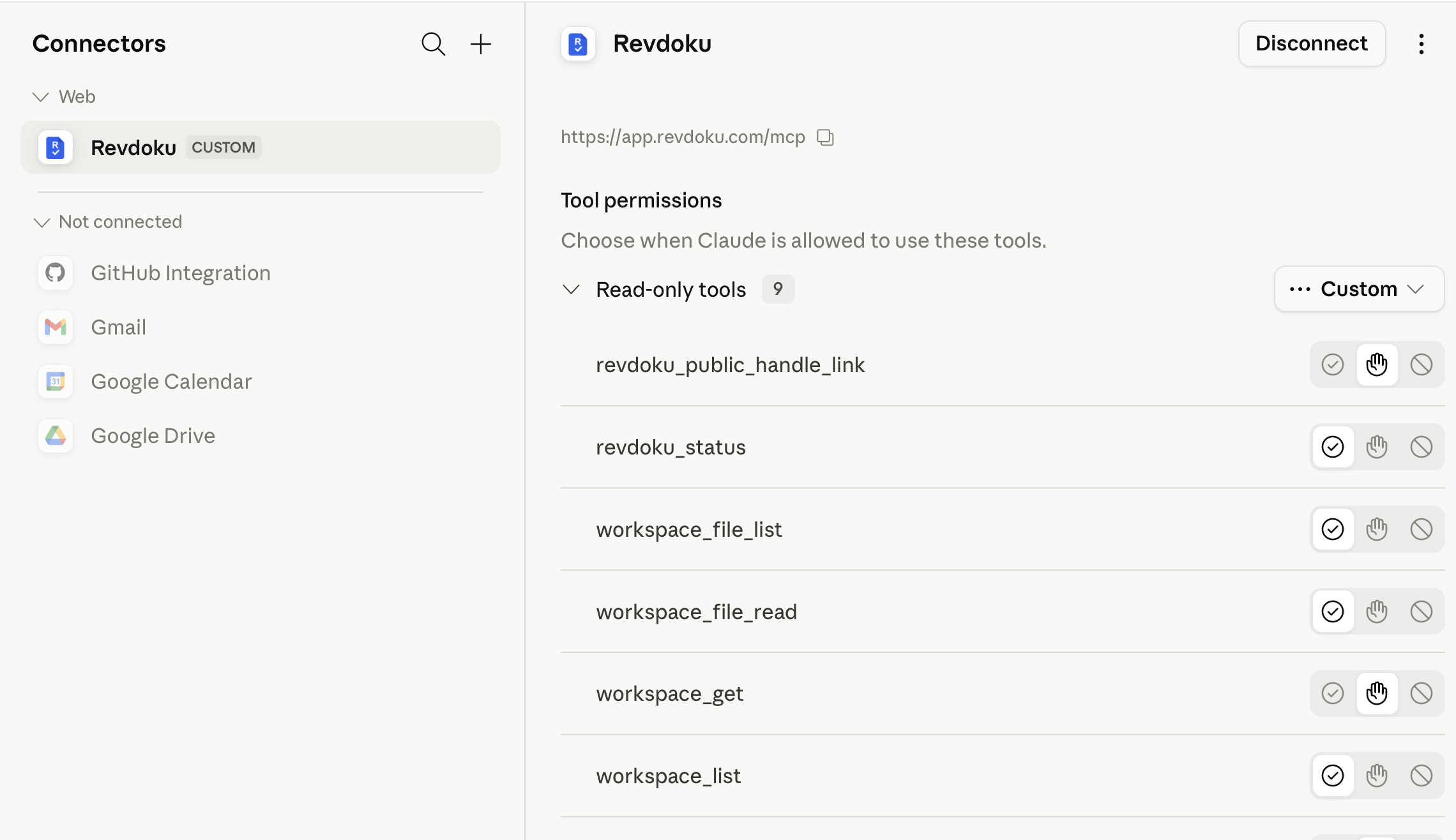This screenshot has height=840, width=1456.
Task: Click the https://app.revdoku.com/mcp URL text
Action: pos(683,137)
